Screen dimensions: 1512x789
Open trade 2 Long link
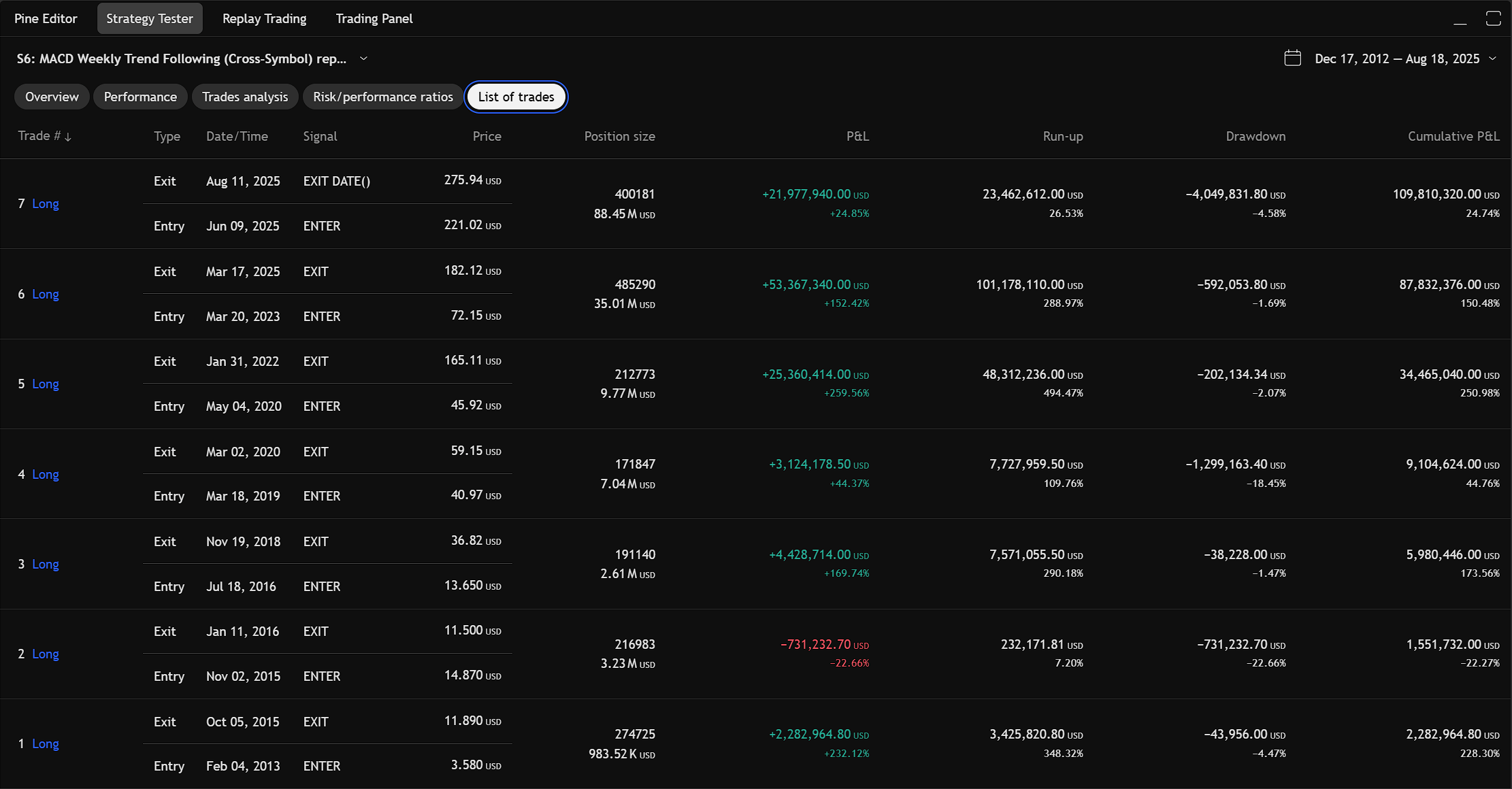pos(46,654)
